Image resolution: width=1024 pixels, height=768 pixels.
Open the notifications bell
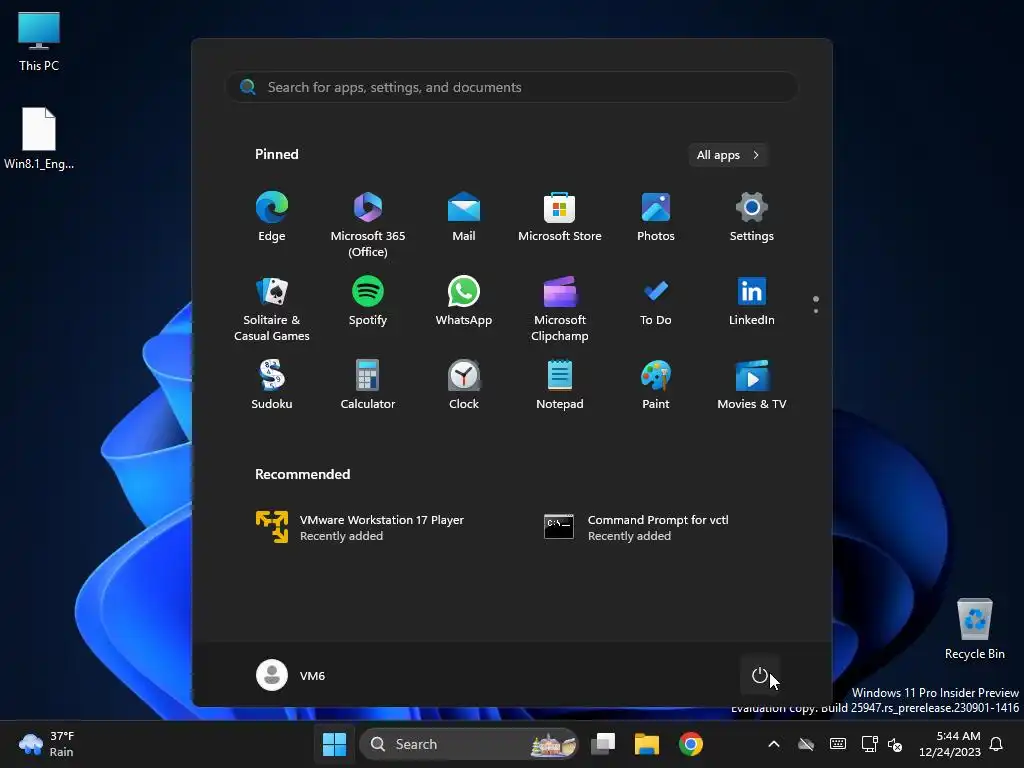pyautogui.click(x=997, y=744)
